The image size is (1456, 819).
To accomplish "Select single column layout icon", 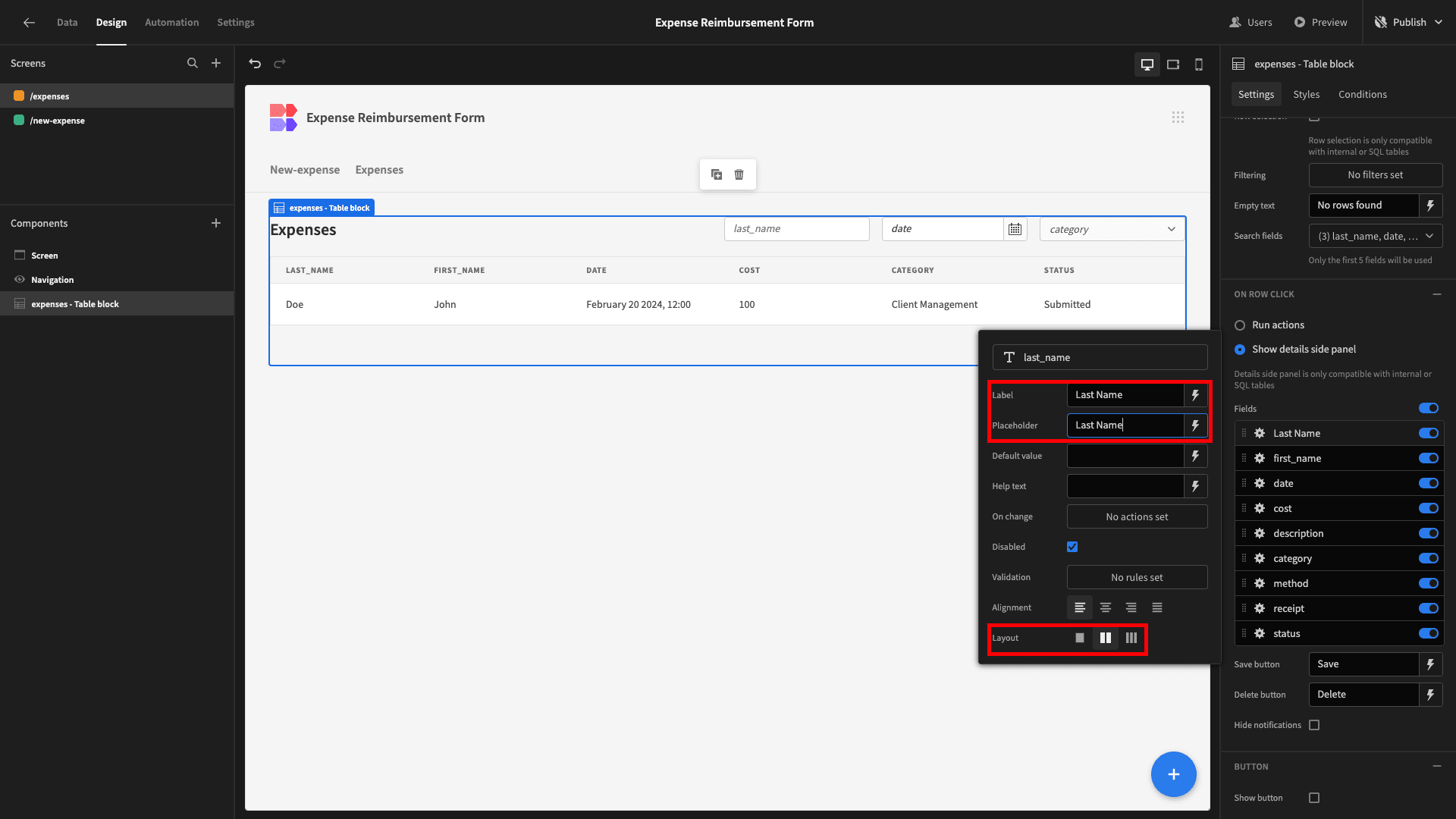I will click(1080, 638).
